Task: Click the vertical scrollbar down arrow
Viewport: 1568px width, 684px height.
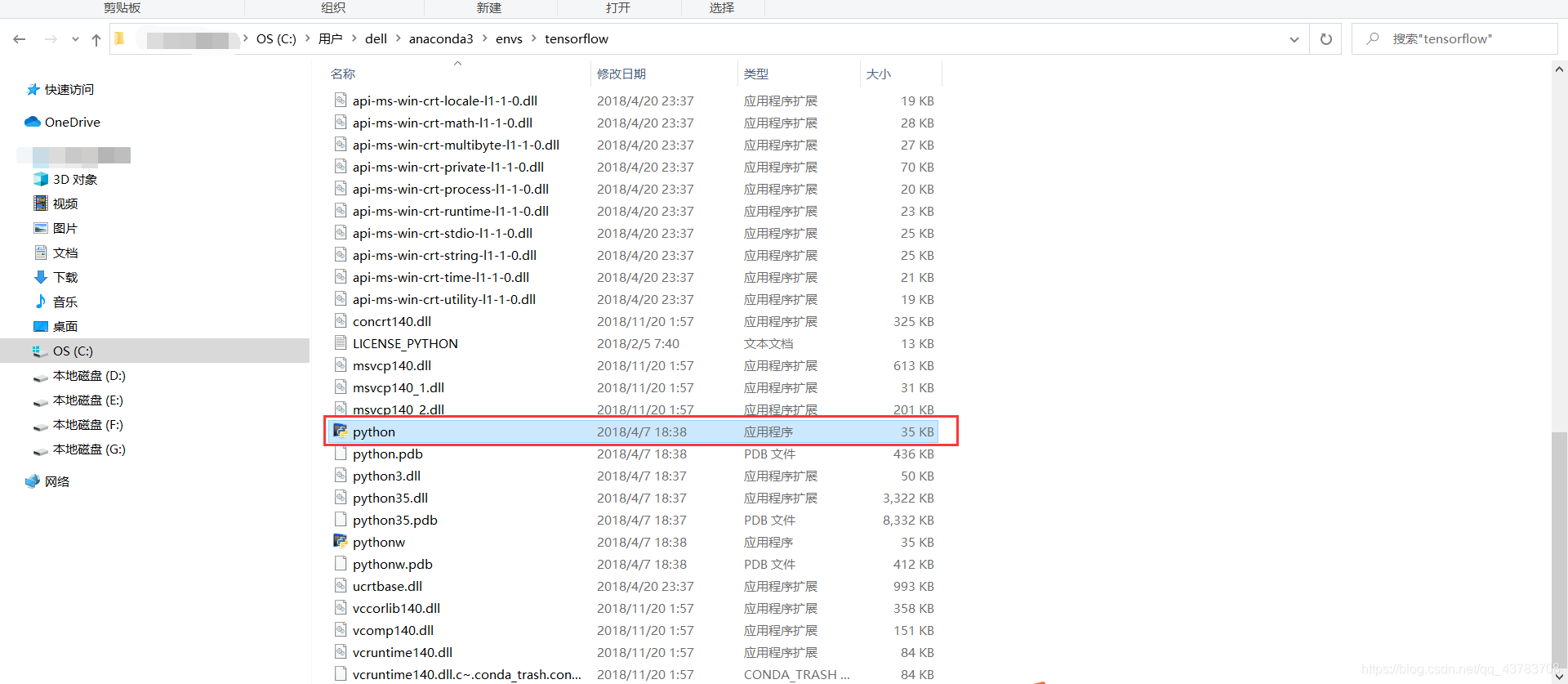Action: 1559,676
